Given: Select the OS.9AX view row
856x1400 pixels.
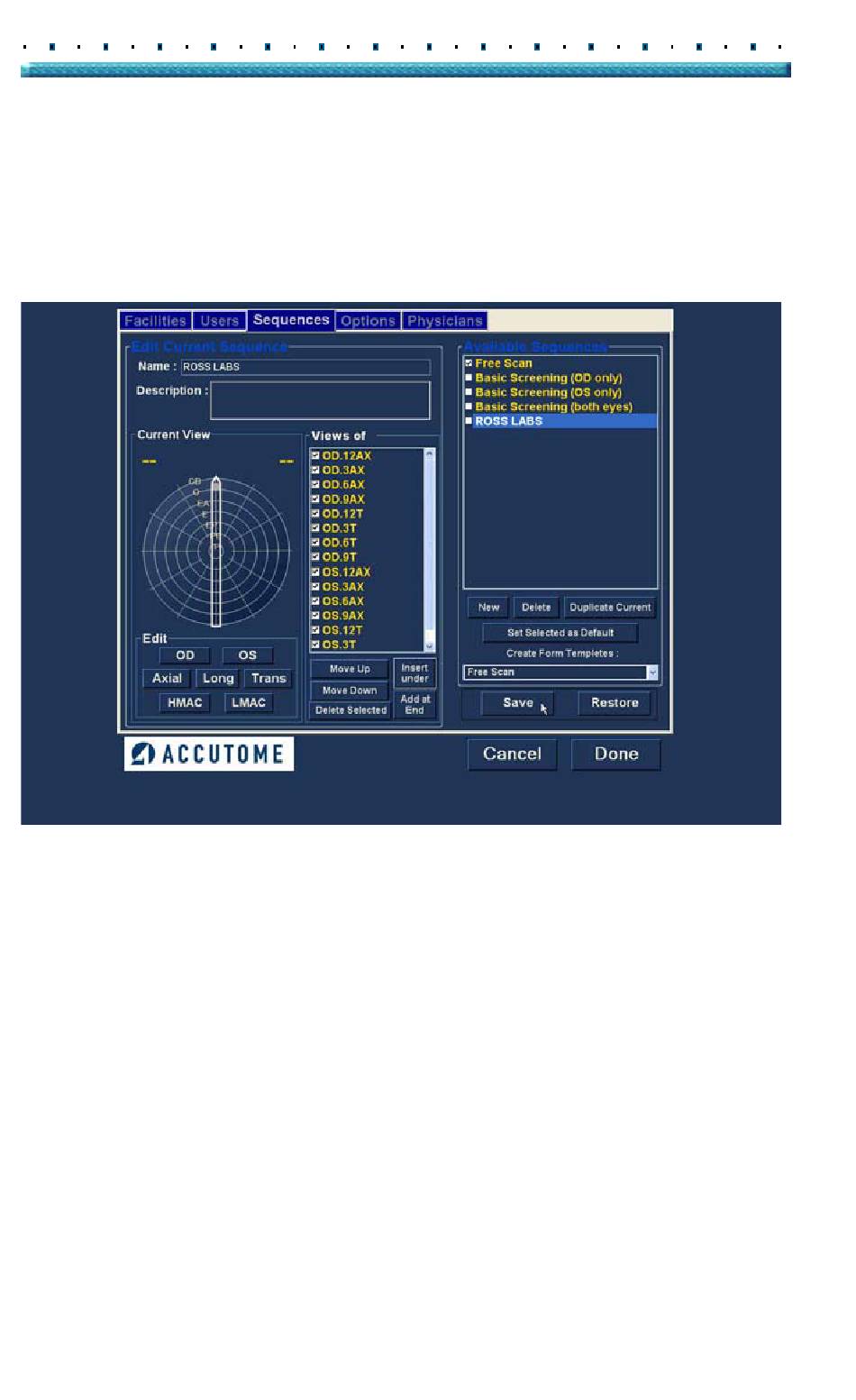Looking at the screenshot, I should 343,616.
